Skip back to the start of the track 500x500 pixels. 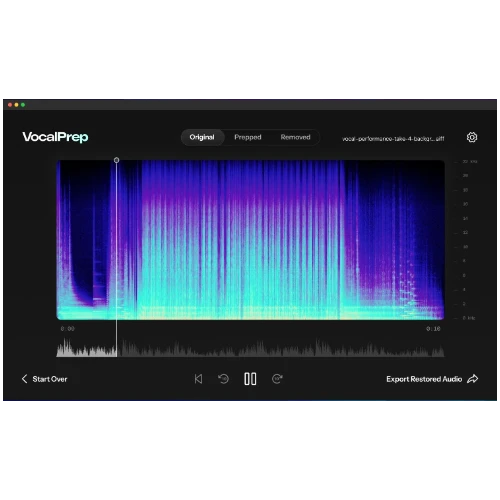point(198,379)
